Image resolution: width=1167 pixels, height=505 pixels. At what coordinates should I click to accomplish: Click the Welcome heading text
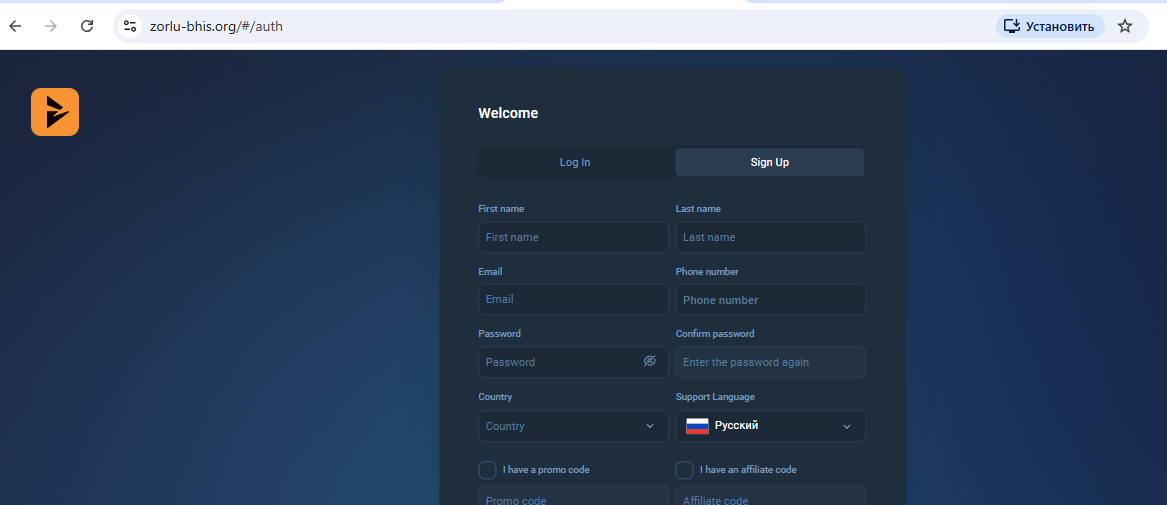tap(508, 113)
